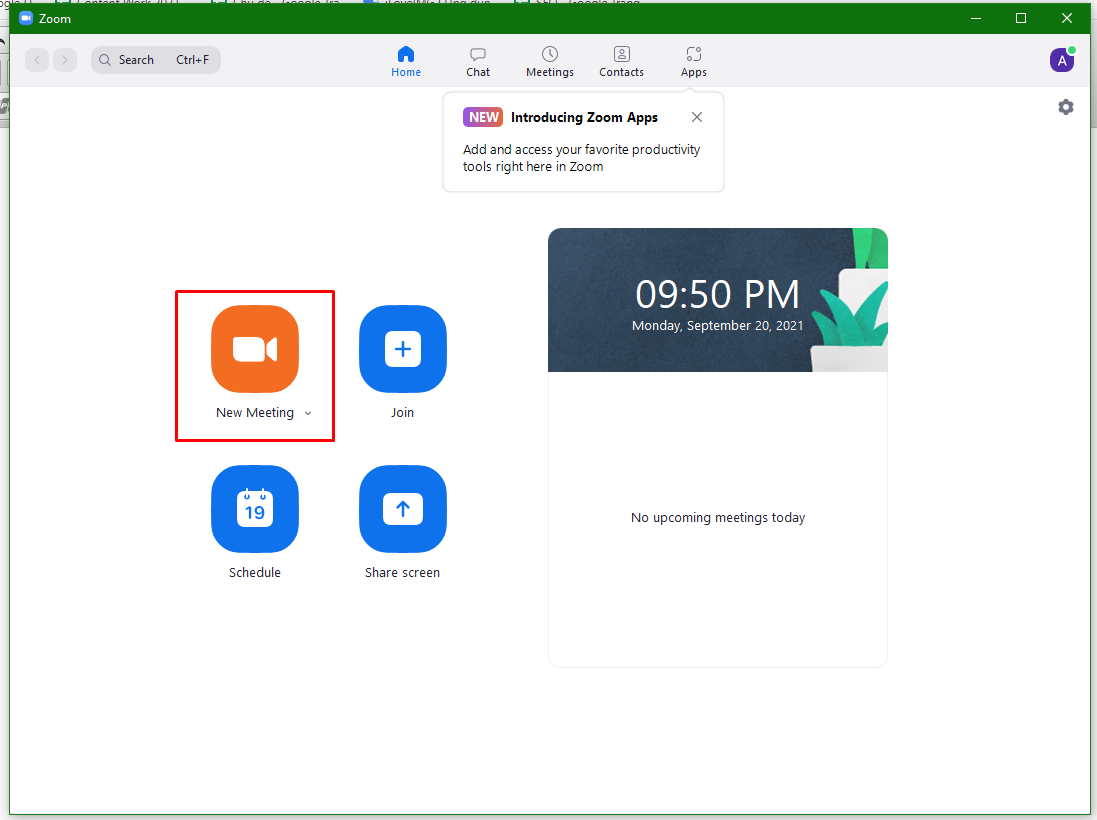Viewport: 1097px width, 820px height.
Task: Click the Zoom logo in title bar
Action: click(x=26, y=18)
